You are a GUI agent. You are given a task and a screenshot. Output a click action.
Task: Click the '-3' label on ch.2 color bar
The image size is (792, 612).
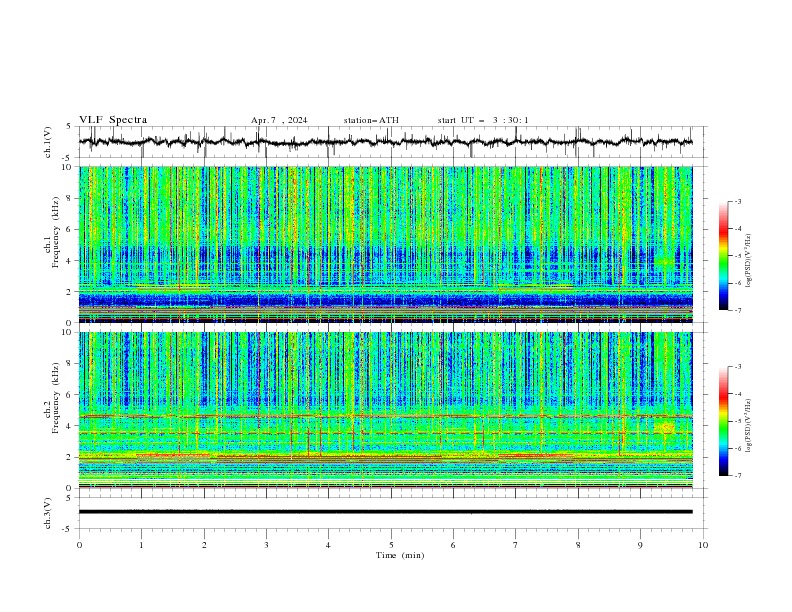pyautogui.click(x=737, y=367)
